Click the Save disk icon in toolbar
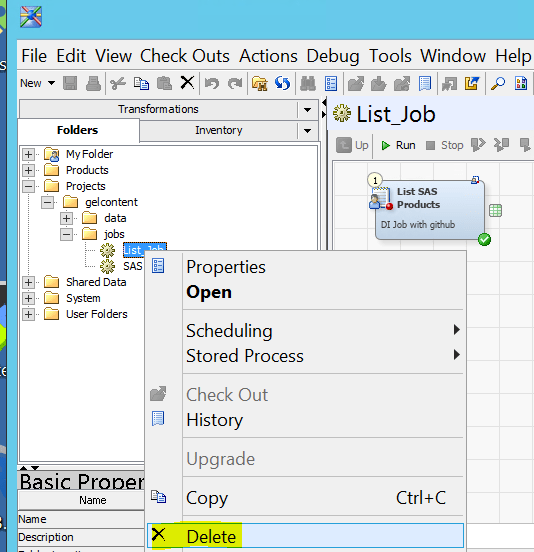This screenshot has width=534, height=552. click(x=70, y=83)
